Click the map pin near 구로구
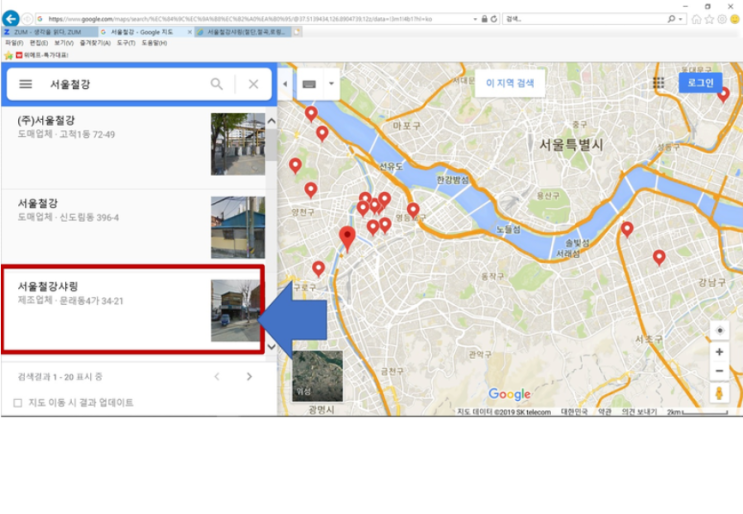743x514 pixels. 318,269
